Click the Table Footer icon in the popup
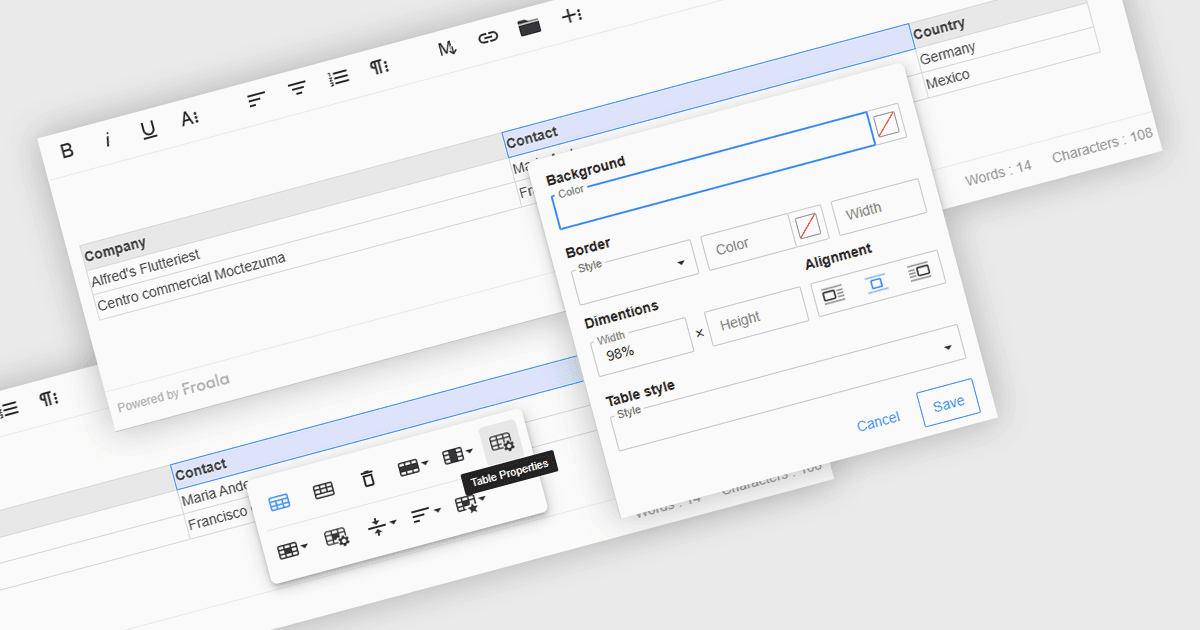The width and height of the screenshot is (1200, 630). click(x=323, y=490)
